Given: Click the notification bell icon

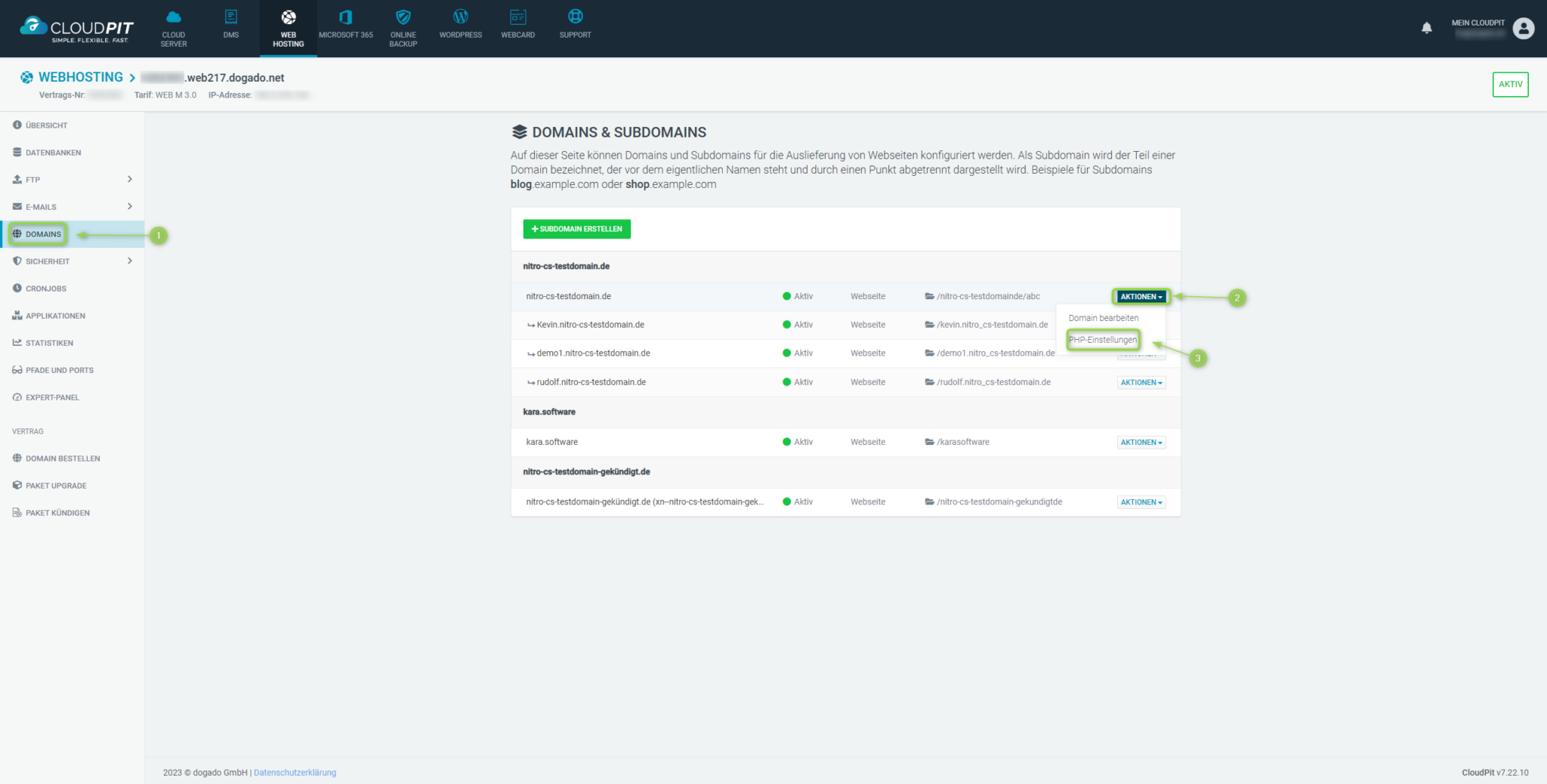Looking at the screenshot, I should pyautogui.click(x=1426, y=28).
